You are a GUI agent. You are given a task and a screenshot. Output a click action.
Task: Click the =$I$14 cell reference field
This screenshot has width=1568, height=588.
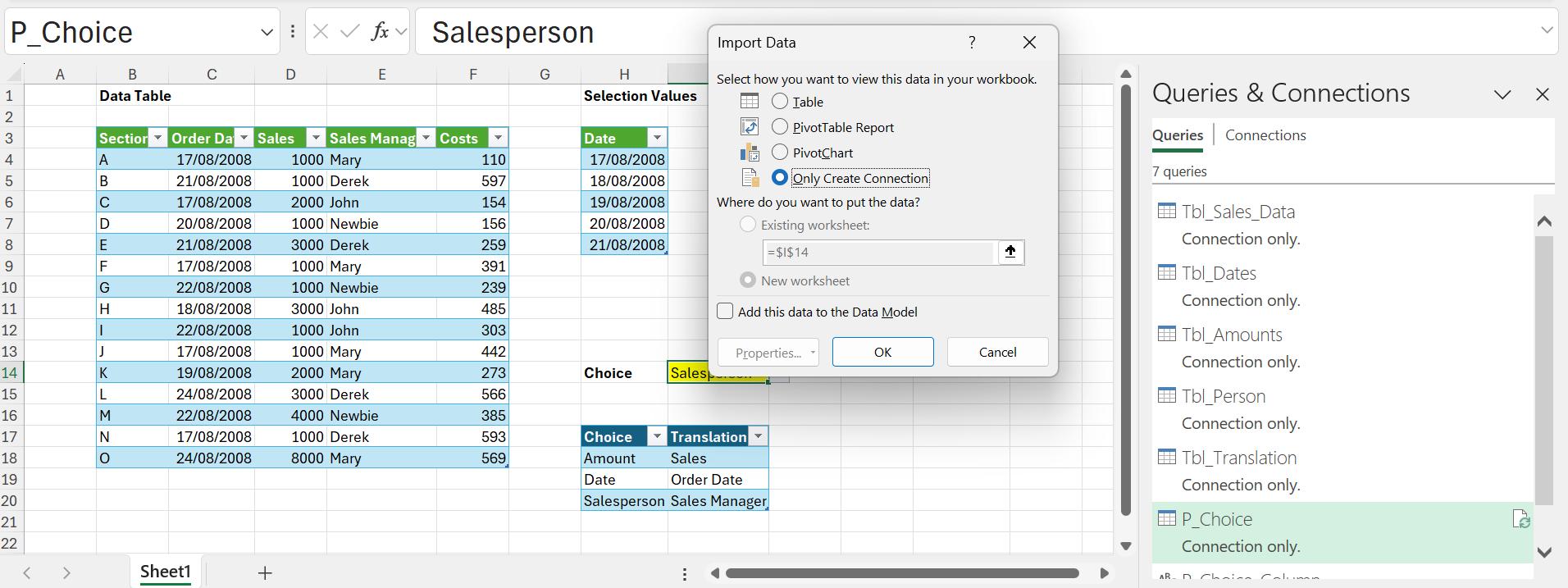point(878,253)
